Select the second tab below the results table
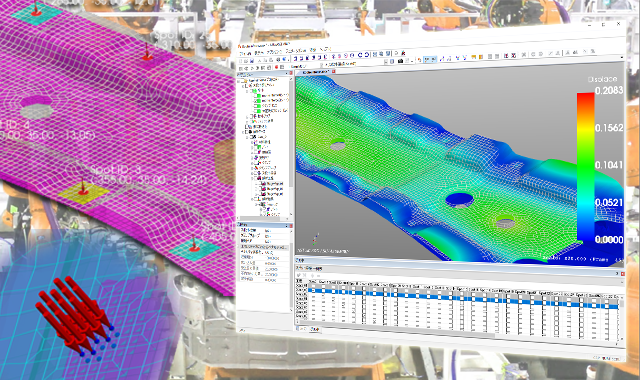This screenshot has height=380, width=640. [315, 329]
